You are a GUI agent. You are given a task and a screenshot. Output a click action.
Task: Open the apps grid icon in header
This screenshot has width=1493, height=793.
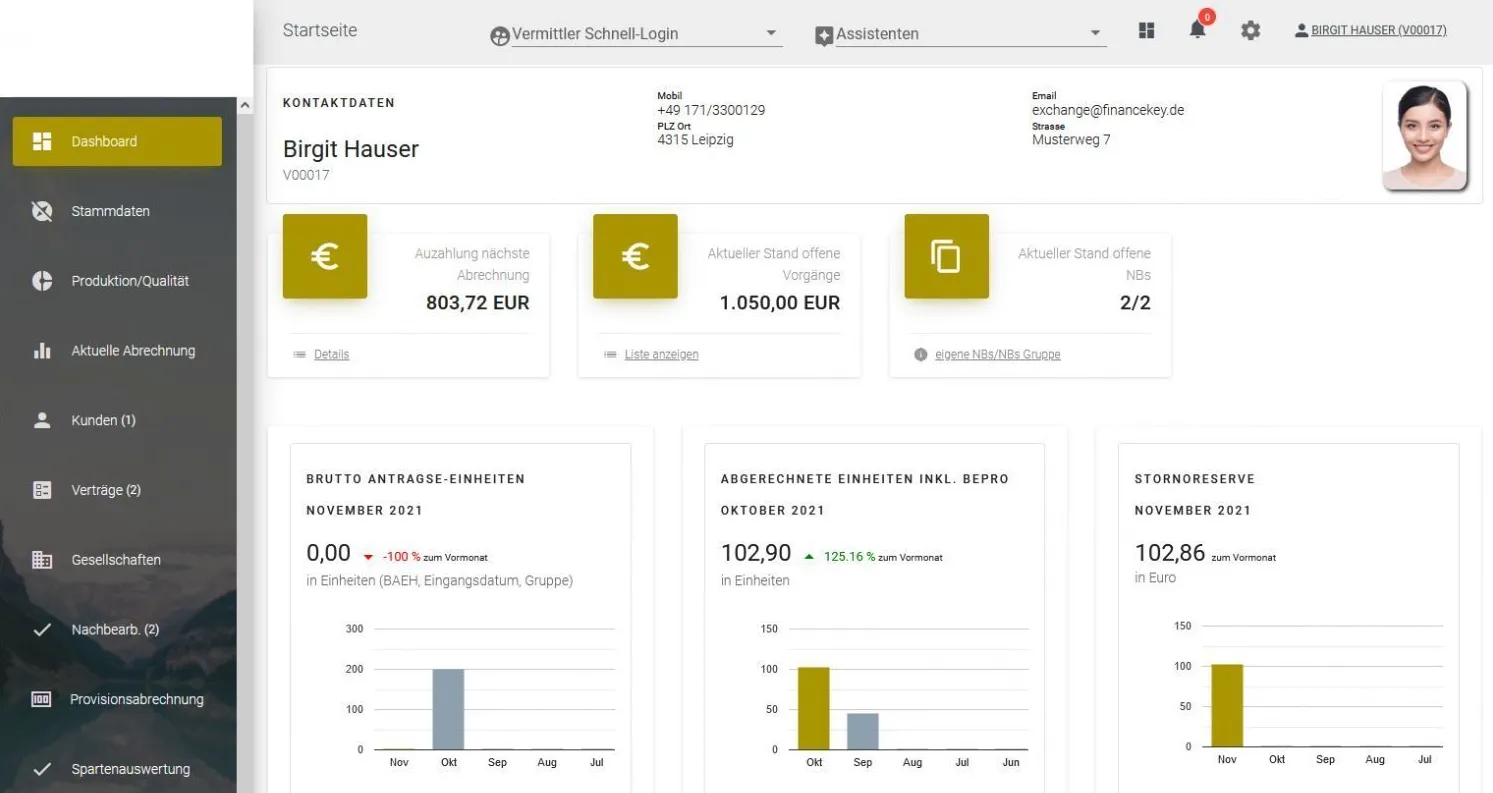pos(1145,30)
